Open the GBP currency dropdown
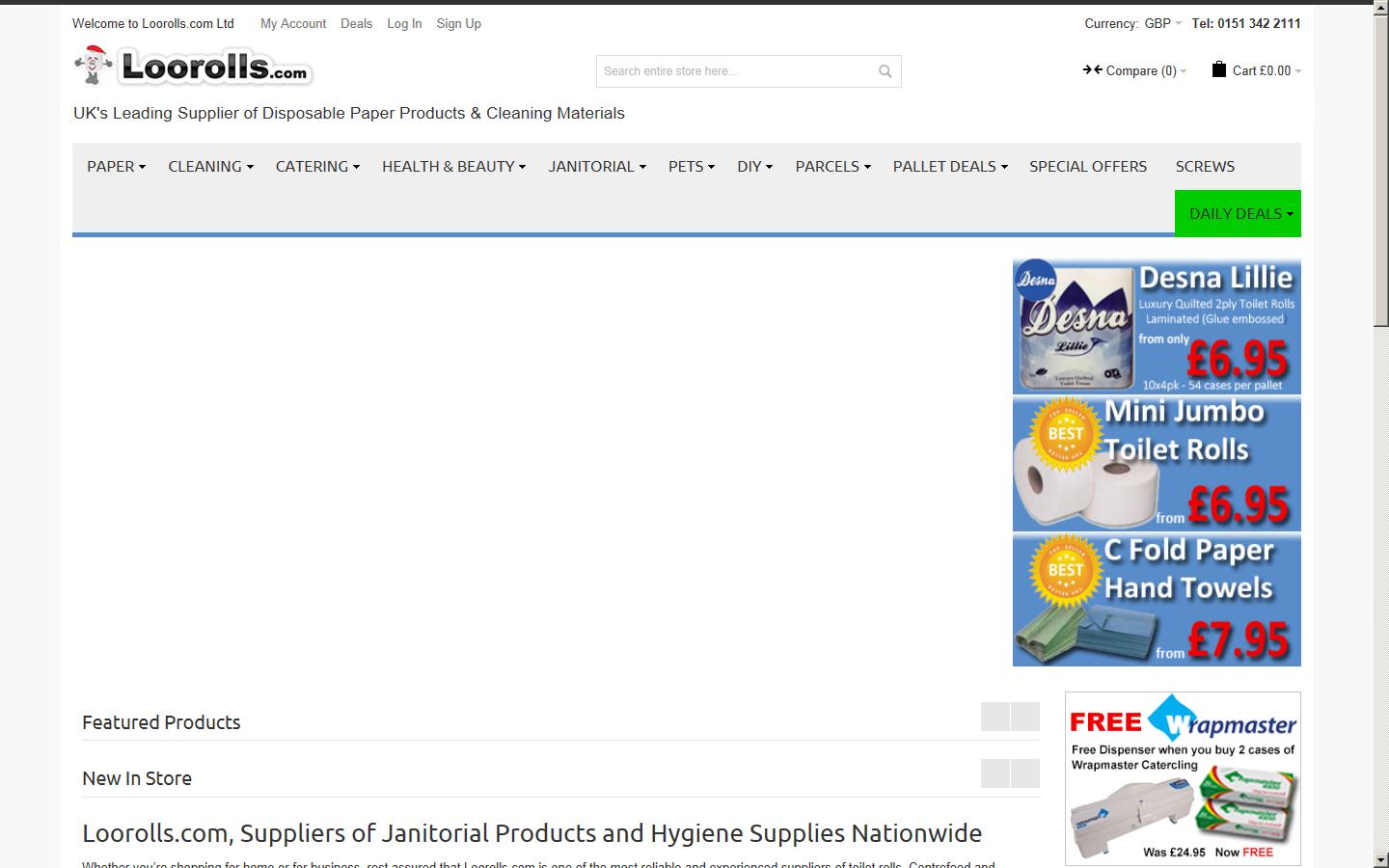Image resolution: width=1389 pixels, height=868 pixels. 1162,23
